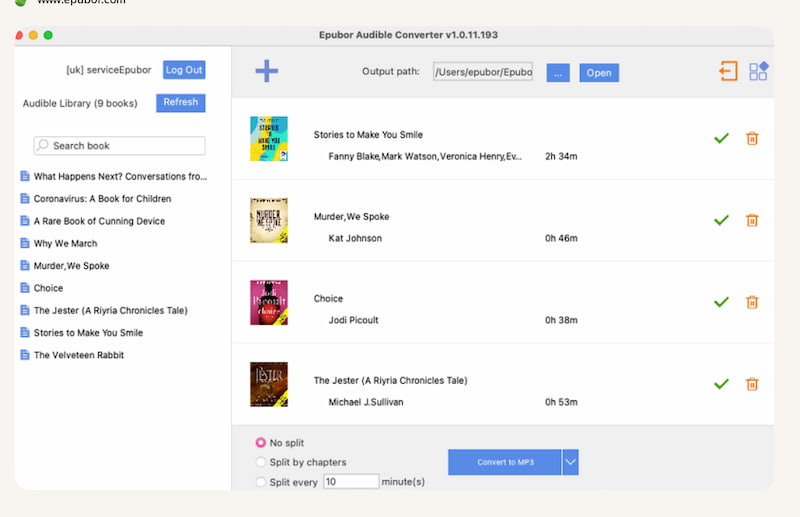This screenshot has width=800, height=517.
Task: Select Choice in the sidebar library
Action: click(x=48, y=288)
